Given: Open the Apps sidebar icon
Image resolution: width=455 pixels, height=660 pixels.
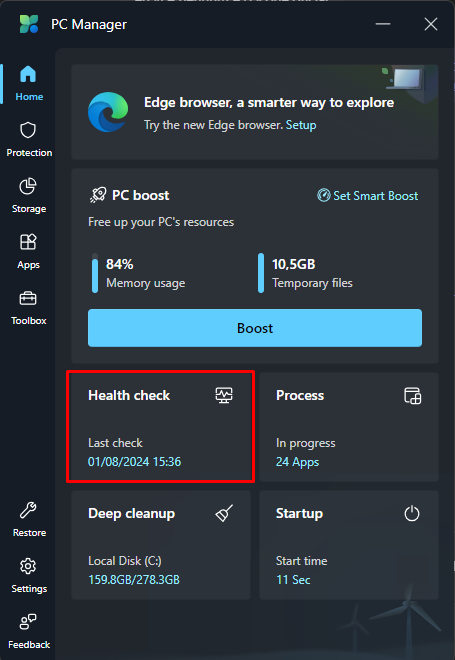Looking at the screenshot, I should point(28,242).
